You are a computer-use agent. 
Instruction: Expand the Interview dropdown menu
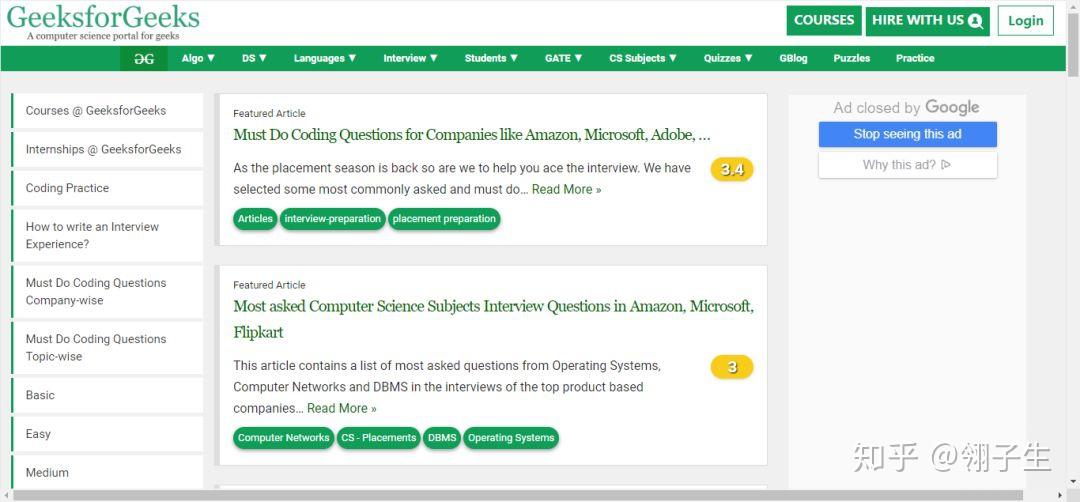[x=411, y=59]
